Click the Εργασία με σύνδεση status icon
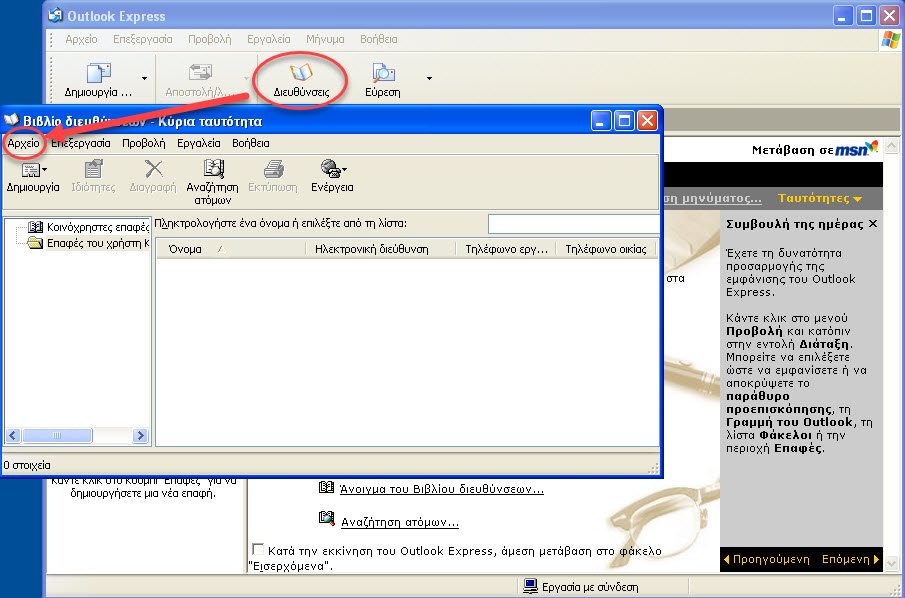905x598 pixels. click(x=530, y=586)
